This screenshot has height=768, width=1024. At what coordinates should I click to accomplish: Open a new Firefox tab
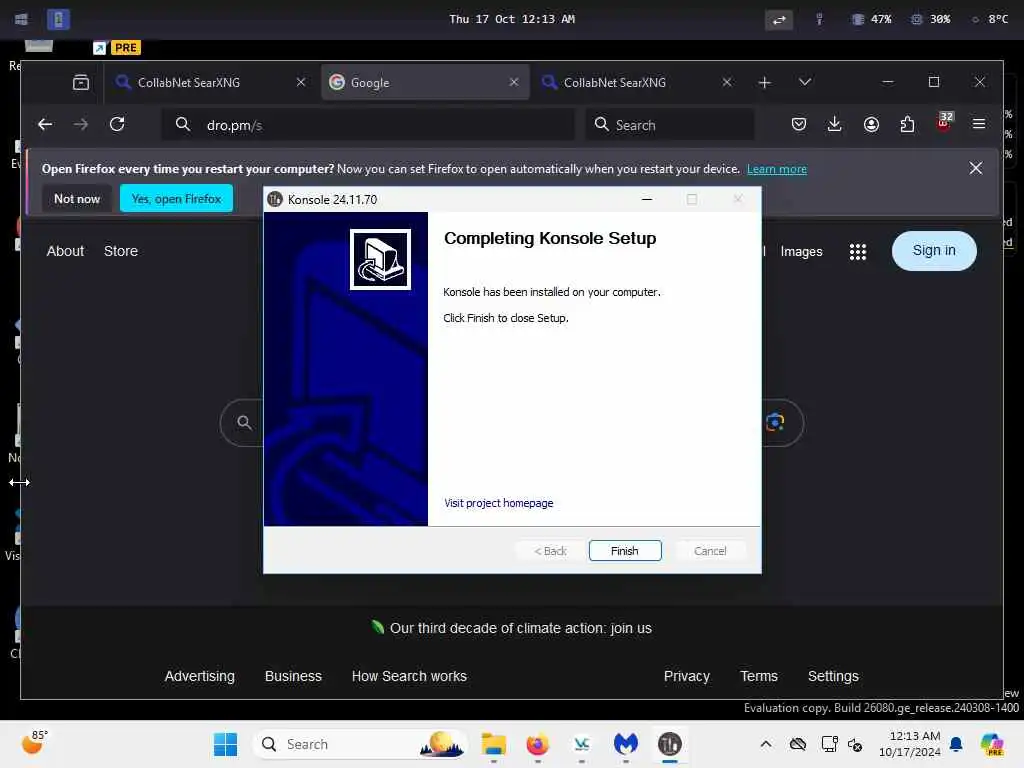(764, 82)
